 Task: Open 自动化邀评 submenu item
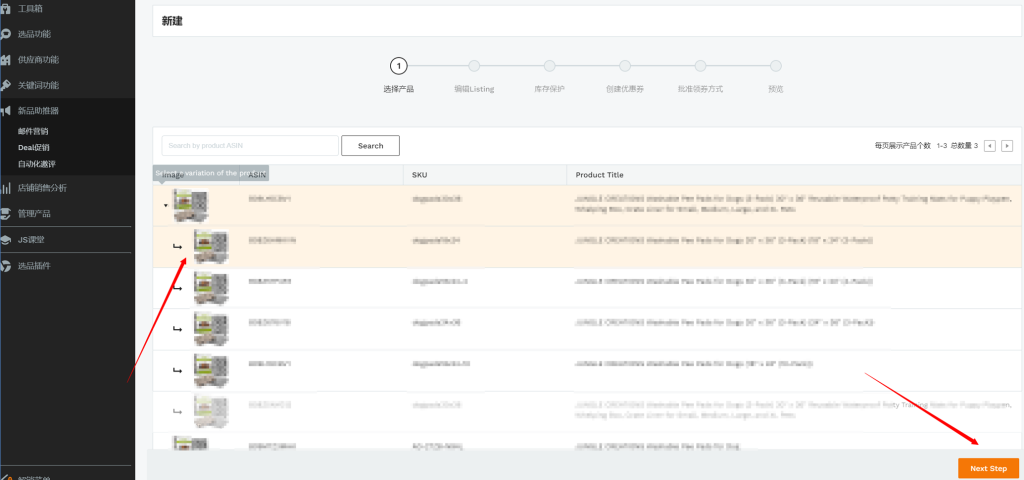tap(37, 163)
